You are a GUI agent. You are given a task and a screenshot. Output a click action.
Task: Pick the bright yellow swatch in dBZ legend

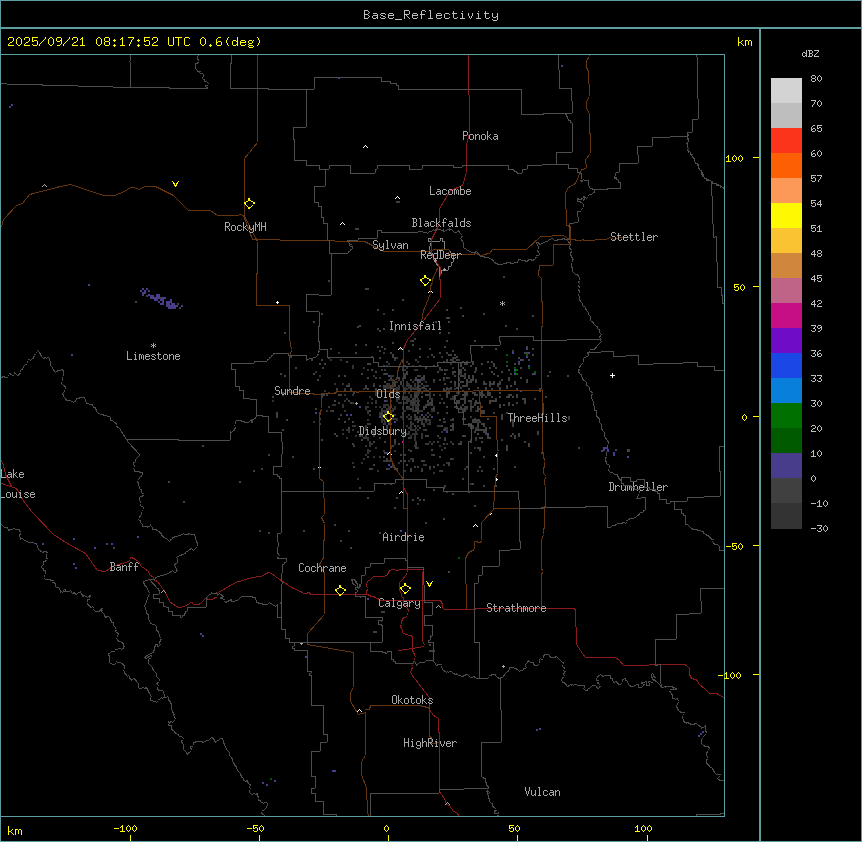click(x=786, y=215)
